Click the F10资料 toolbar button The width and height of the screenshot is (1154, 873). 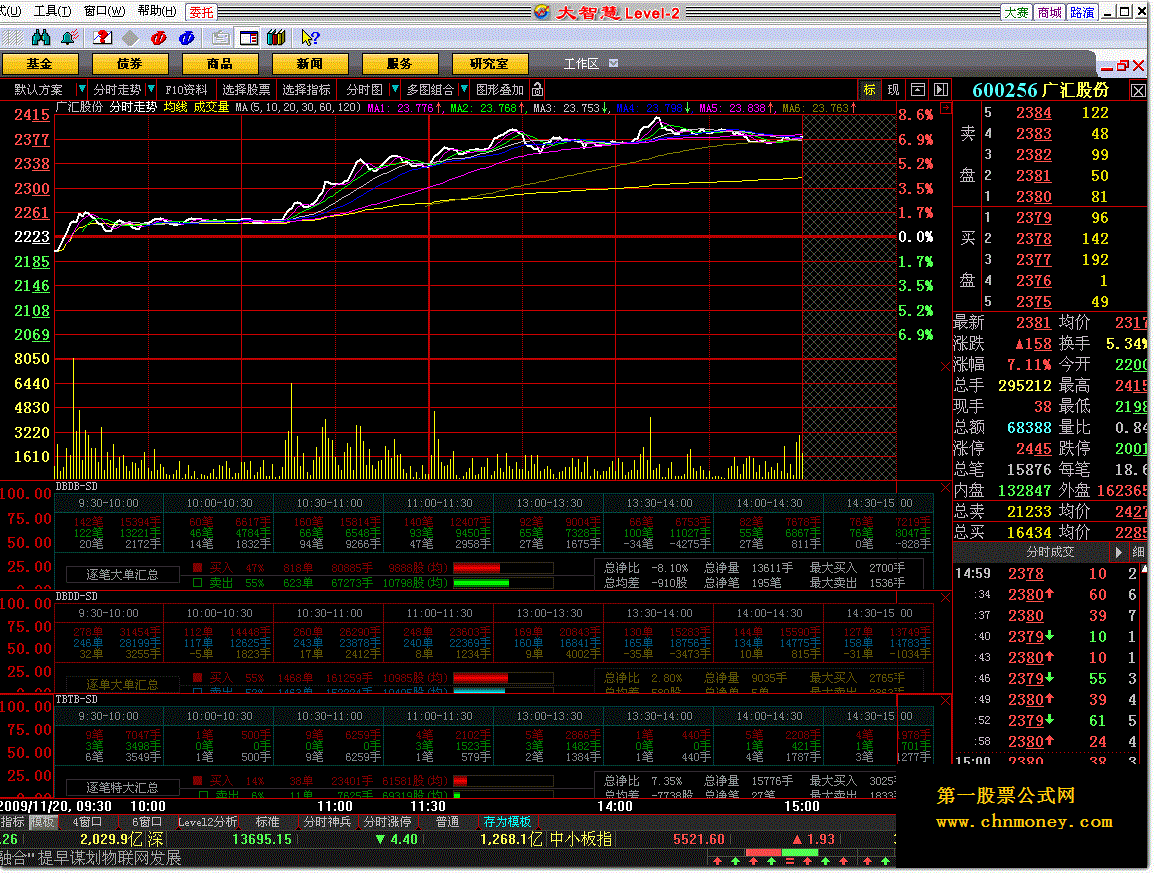[x=186, y=90]
